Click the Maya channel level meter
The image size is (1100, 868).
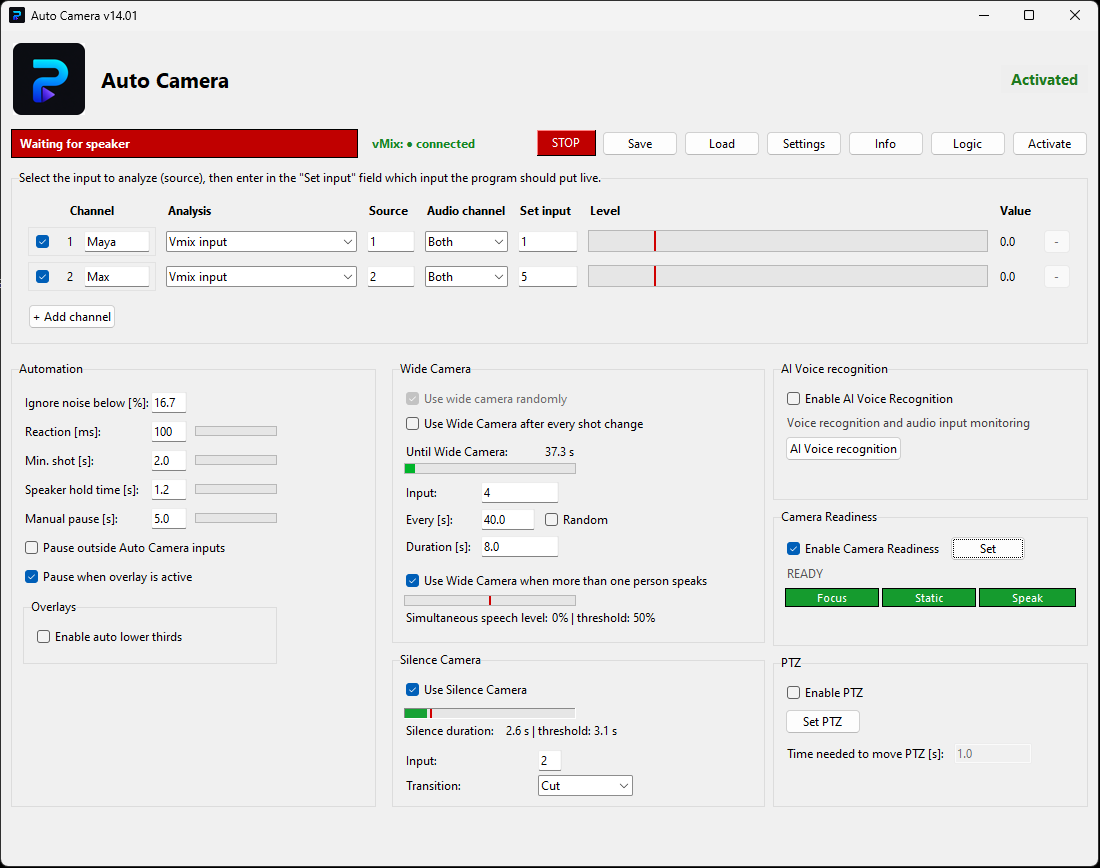tap(788, 241)
